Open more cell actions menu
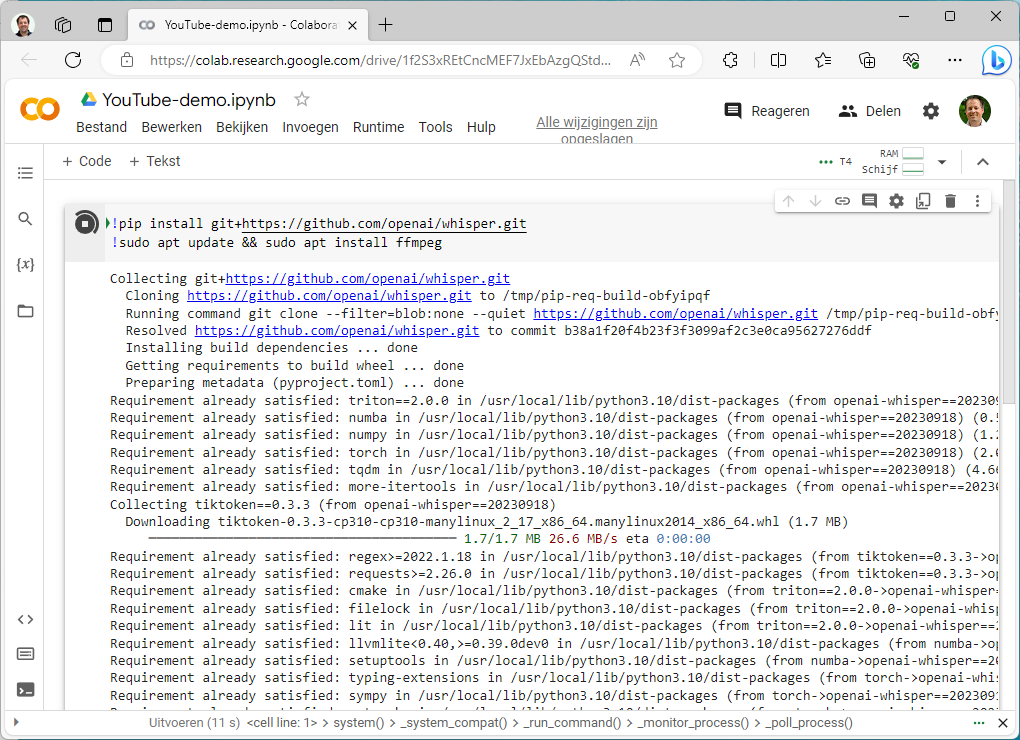 coord(977,201)
